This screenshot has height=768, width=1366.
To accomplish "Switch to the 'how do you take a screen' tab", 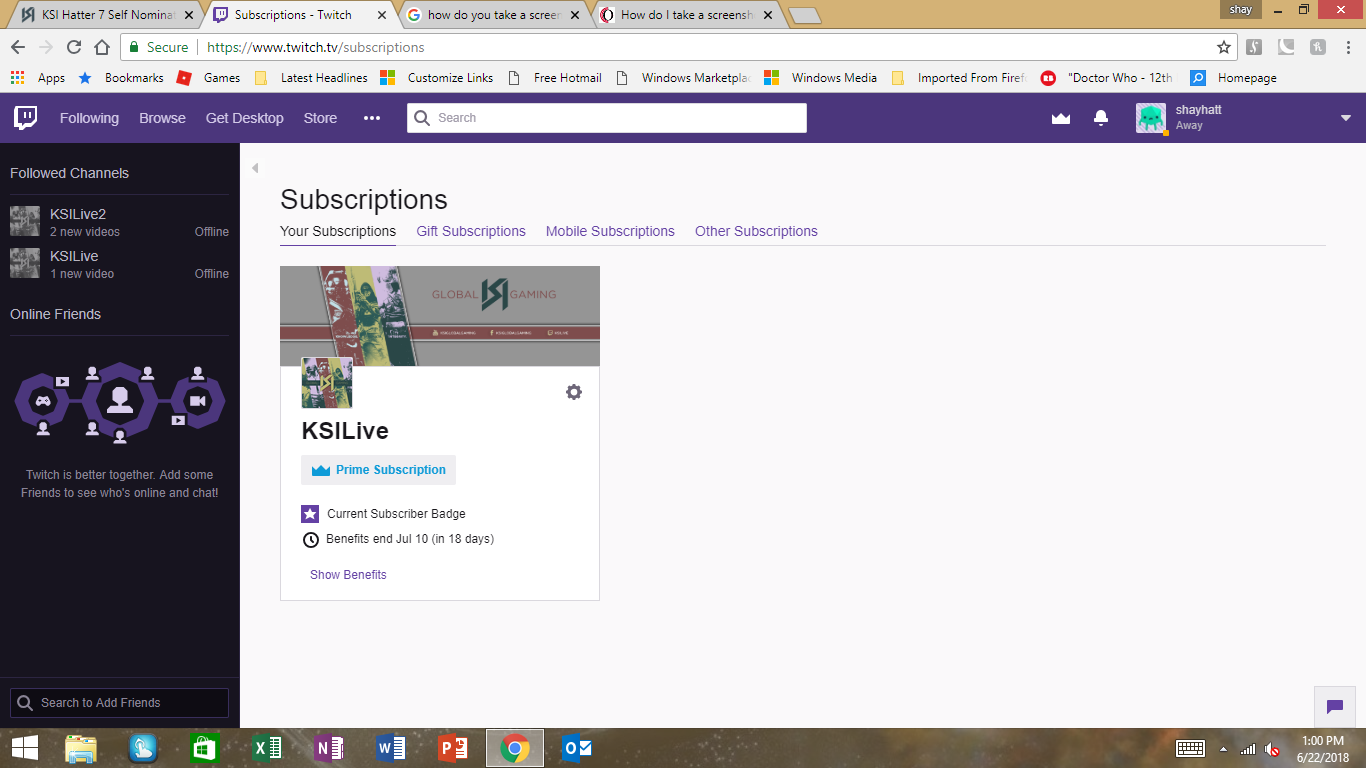I will 492,15.
